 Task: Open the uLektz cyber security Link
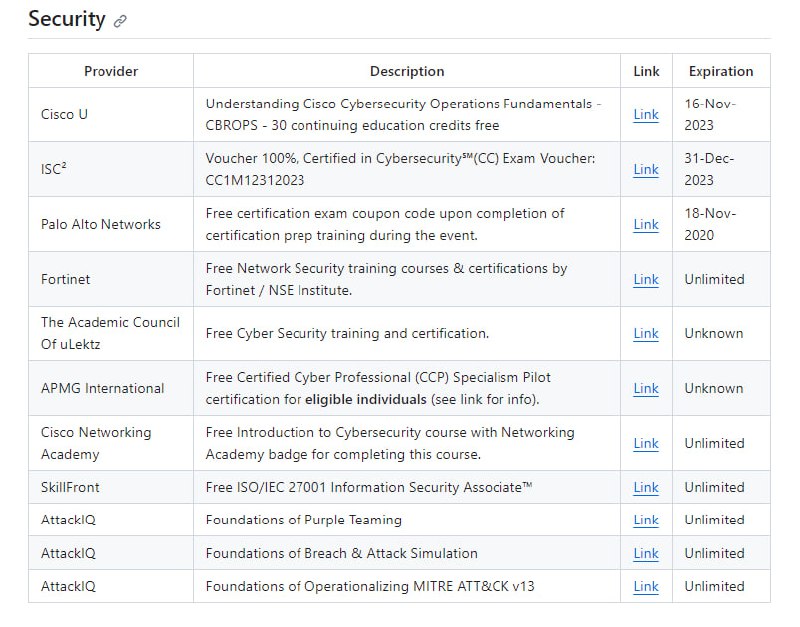(x=645, y=333)
